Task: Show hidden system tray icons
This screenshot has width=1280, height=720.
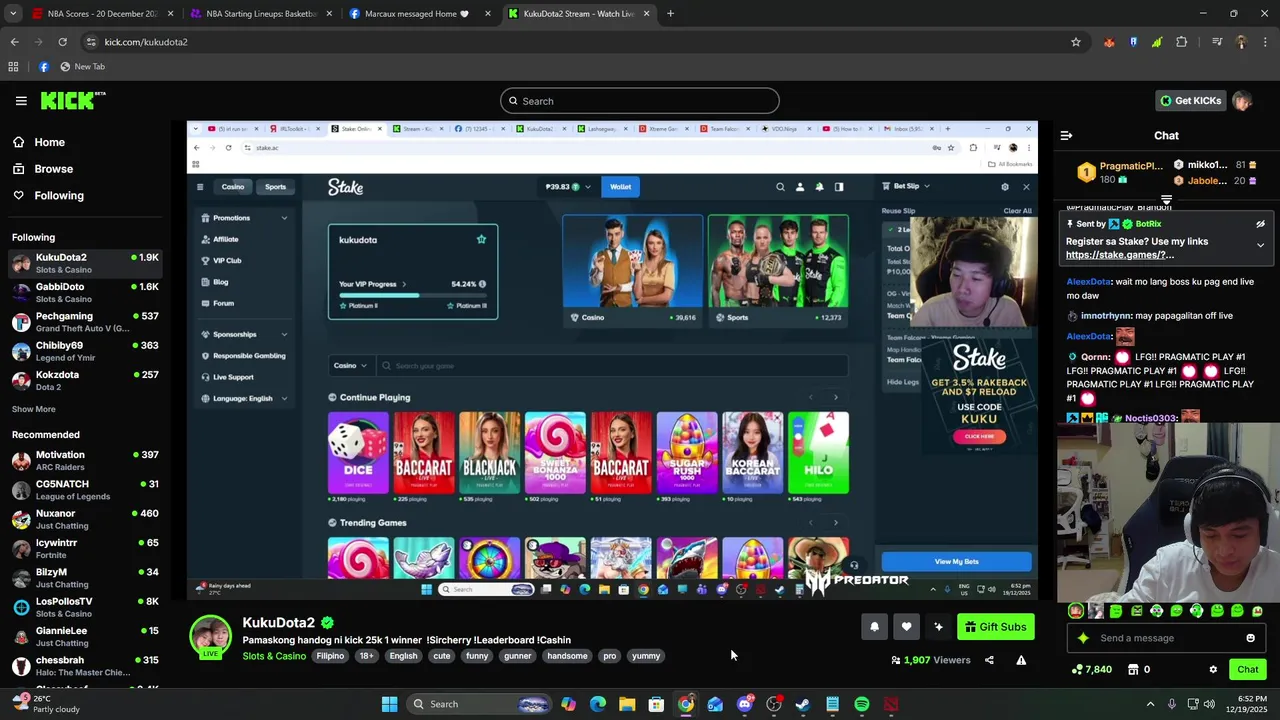Action: pyautogui.click(x=1150, y=704)
